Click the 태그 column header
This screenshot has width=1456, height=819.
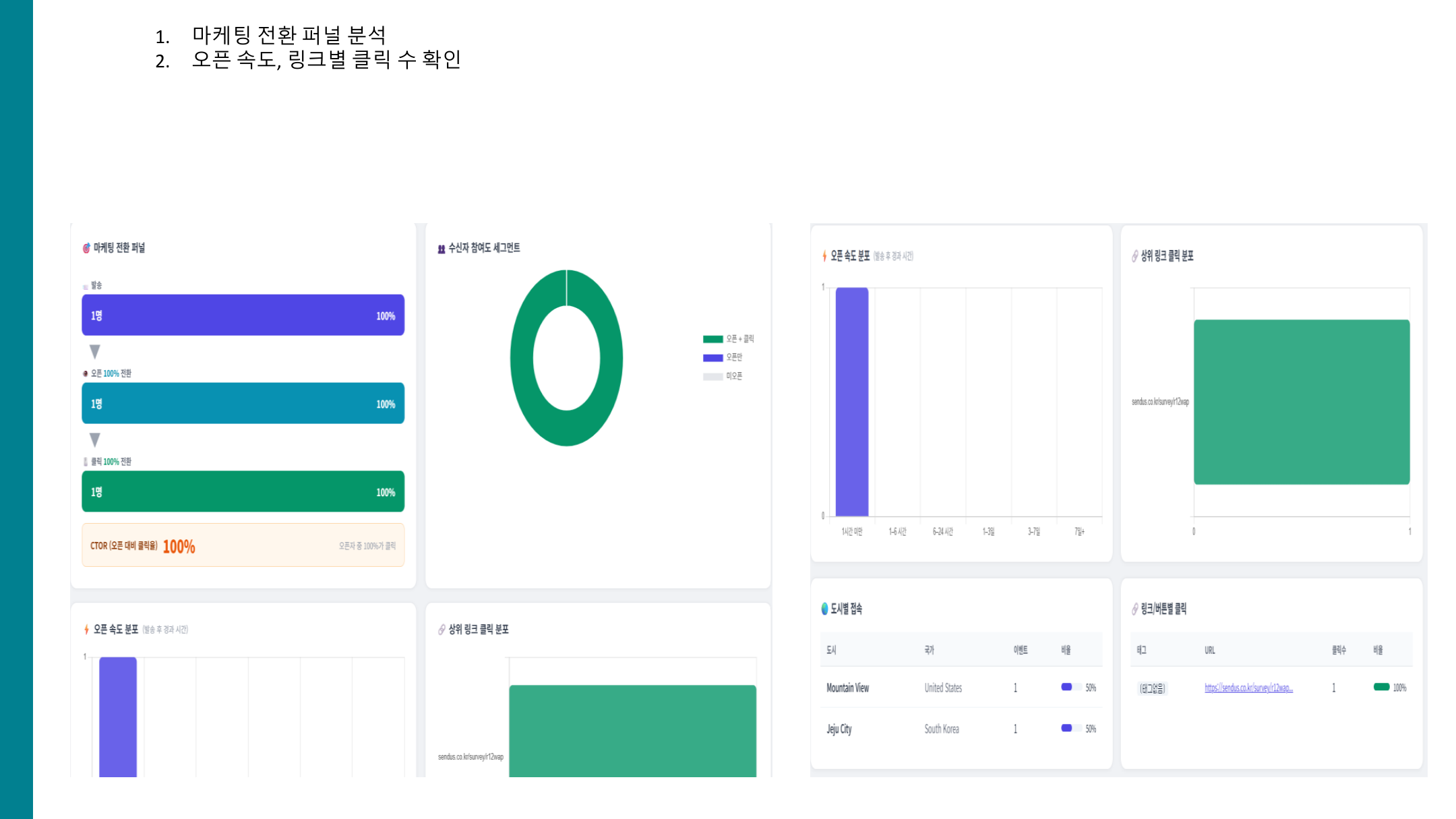coord(1141,650)
